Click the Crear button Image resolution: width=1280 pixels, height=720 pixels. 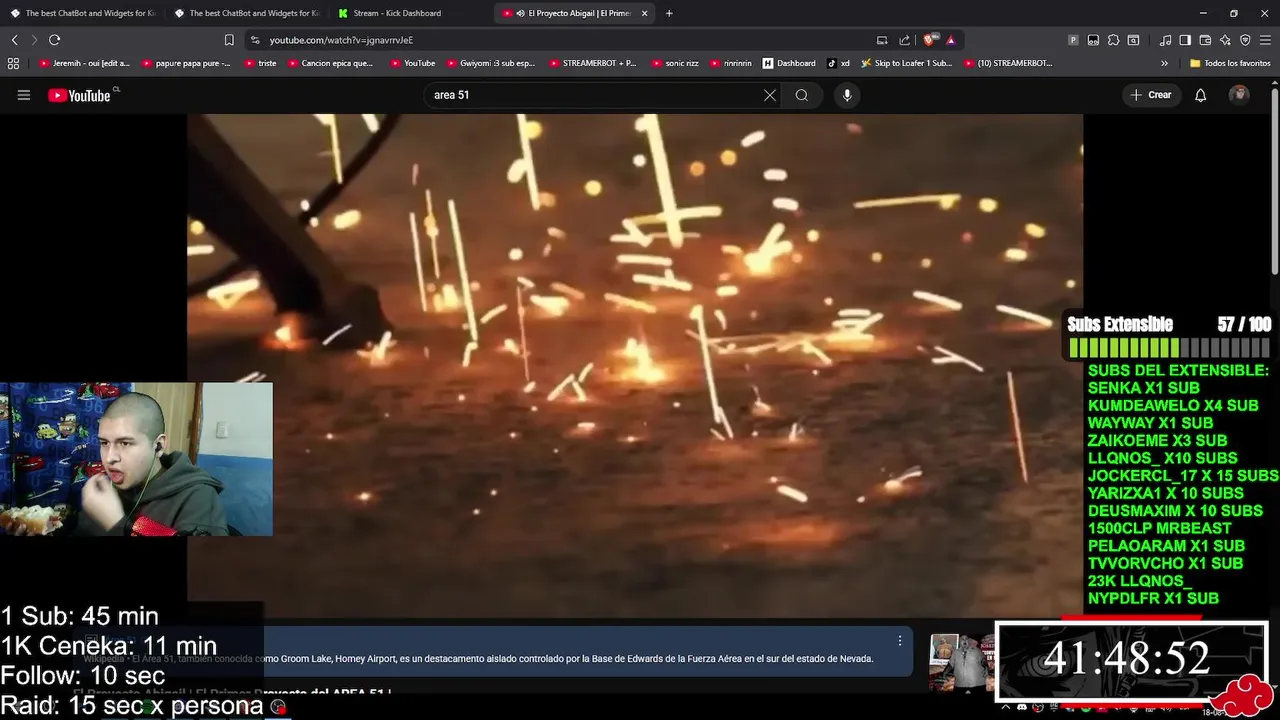click(1151, 95)
